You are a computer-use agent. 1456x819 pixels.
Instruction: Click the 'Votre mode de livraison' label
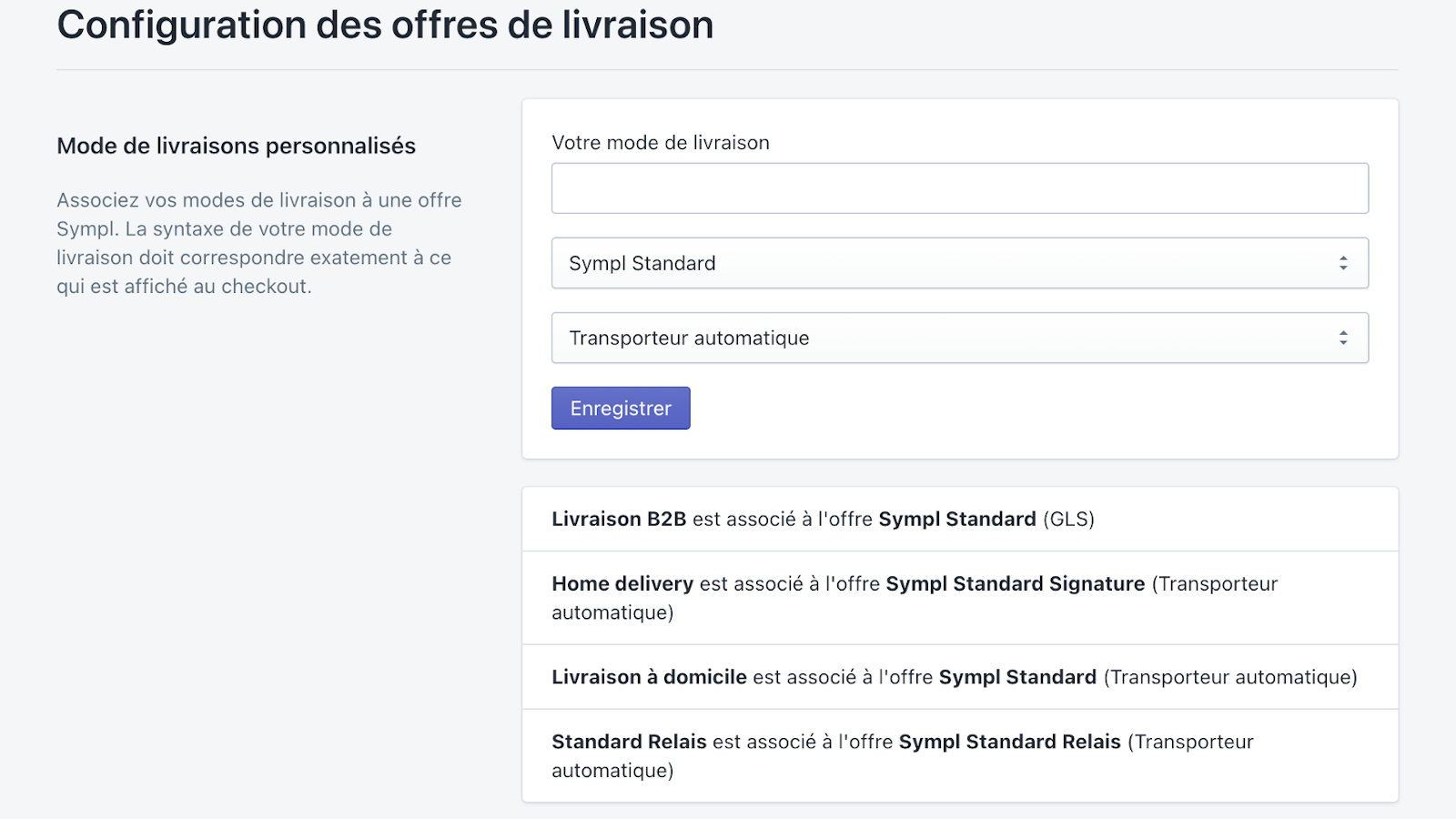coord(661,143)
